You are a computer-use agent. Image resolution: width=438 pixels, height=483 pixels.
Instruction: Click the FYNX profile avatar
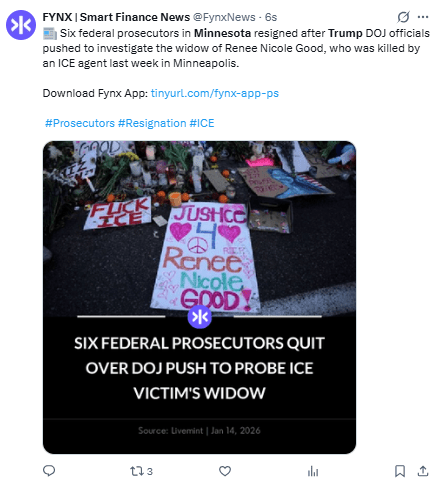pos(21,25)
